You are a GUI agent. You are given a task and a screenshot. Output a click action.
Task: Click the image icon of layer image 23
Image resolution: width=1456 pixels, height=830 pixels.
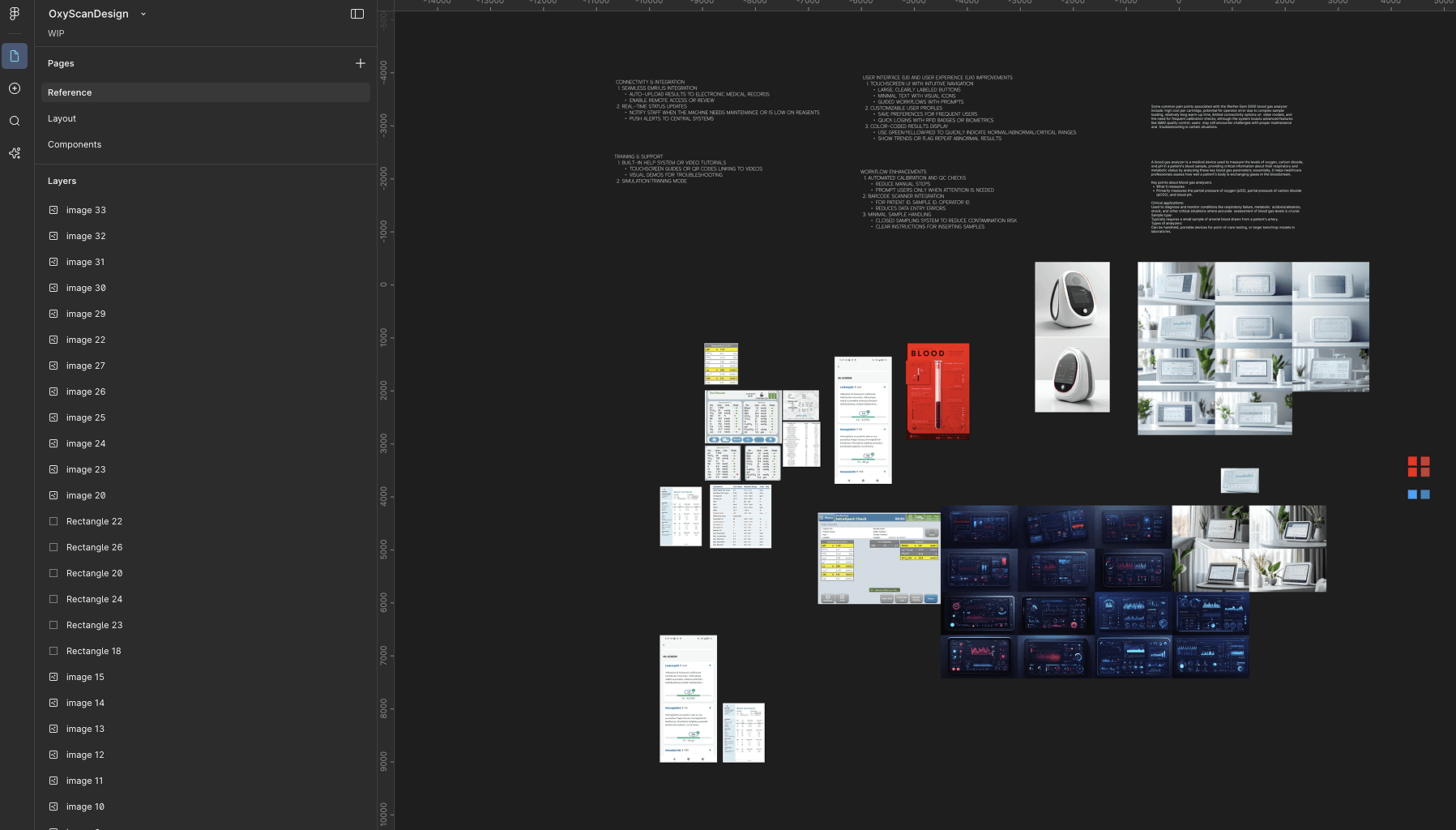click(53, 469)
